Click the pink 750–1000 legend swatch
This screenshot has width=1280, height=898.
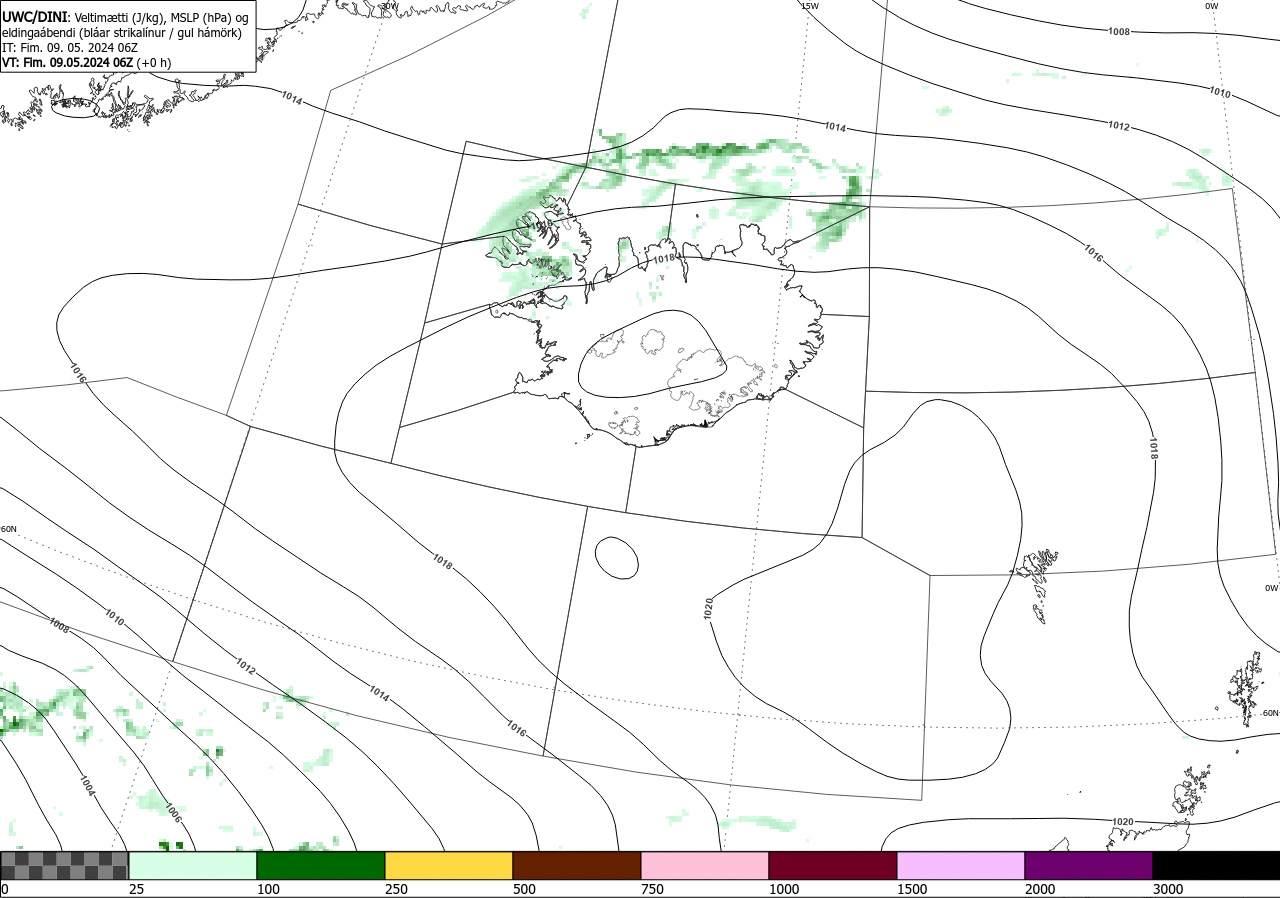[x=705, y=865]
